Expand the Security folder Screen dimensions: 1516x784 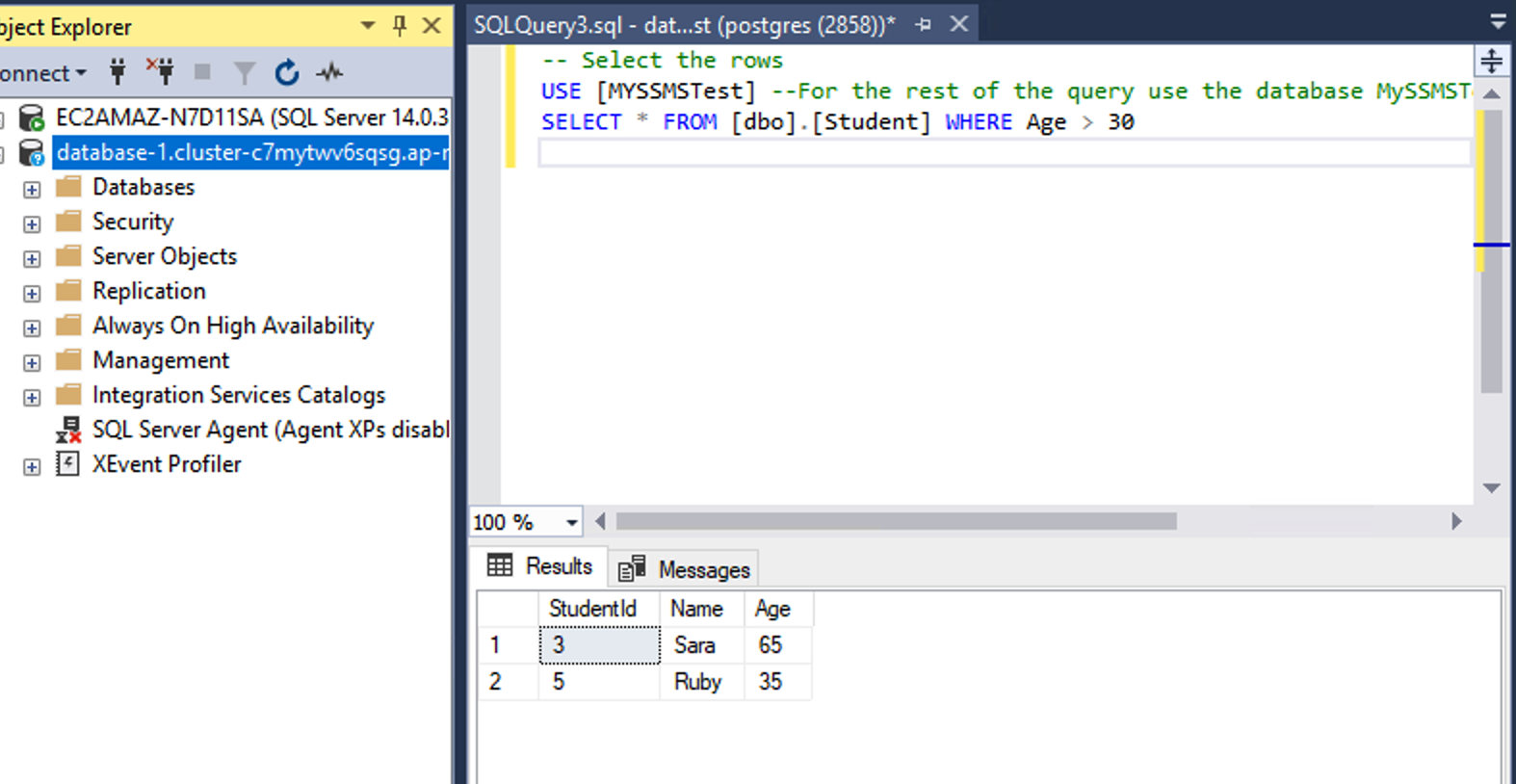[32, 223]
